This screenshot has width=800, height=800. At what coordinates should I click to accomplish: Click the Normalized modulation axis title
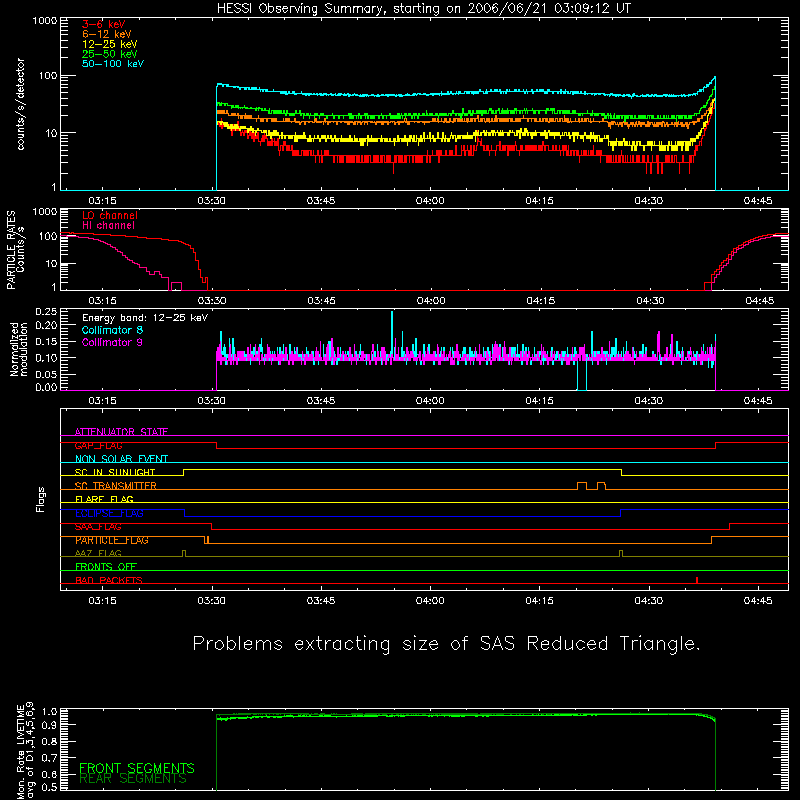(x=19, y=349)
